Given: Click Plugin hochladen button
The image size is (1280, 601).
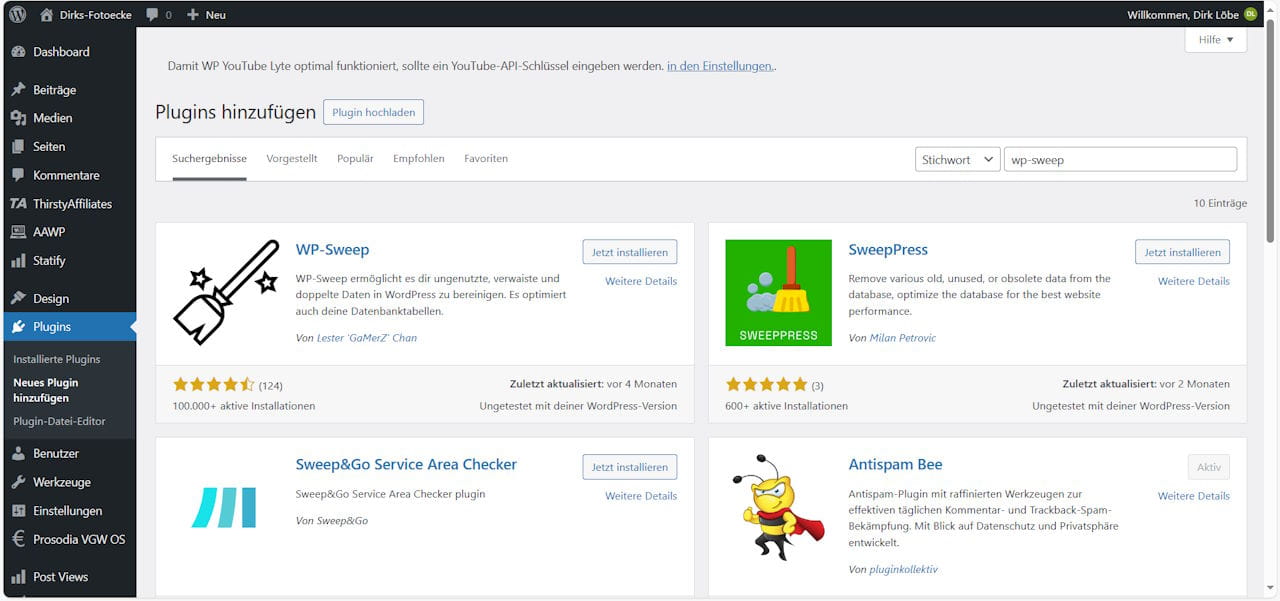Looking at the screenshot, I should [x=374, y=113].
